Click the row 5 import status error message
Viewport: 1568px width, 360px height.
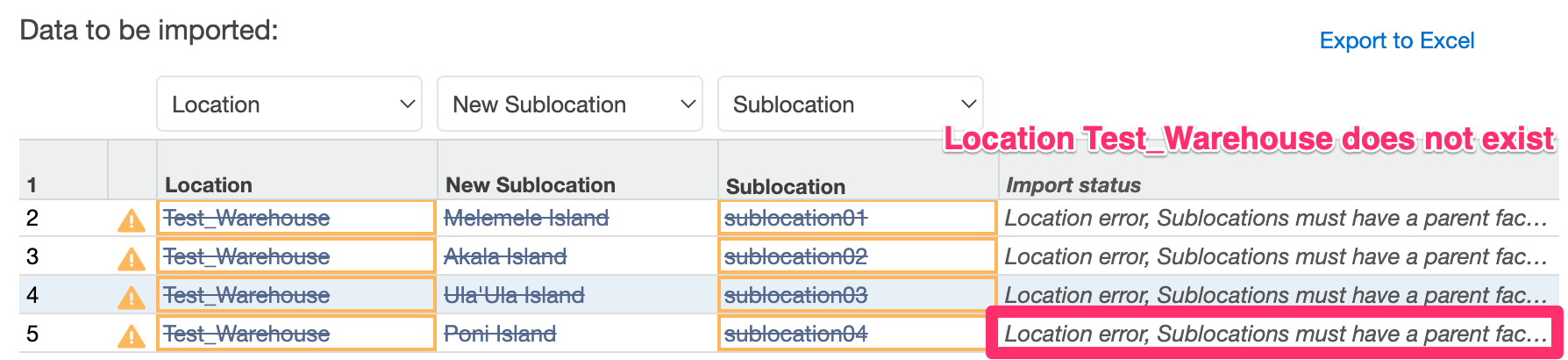pyautogui.click(x=1276, y=334)
